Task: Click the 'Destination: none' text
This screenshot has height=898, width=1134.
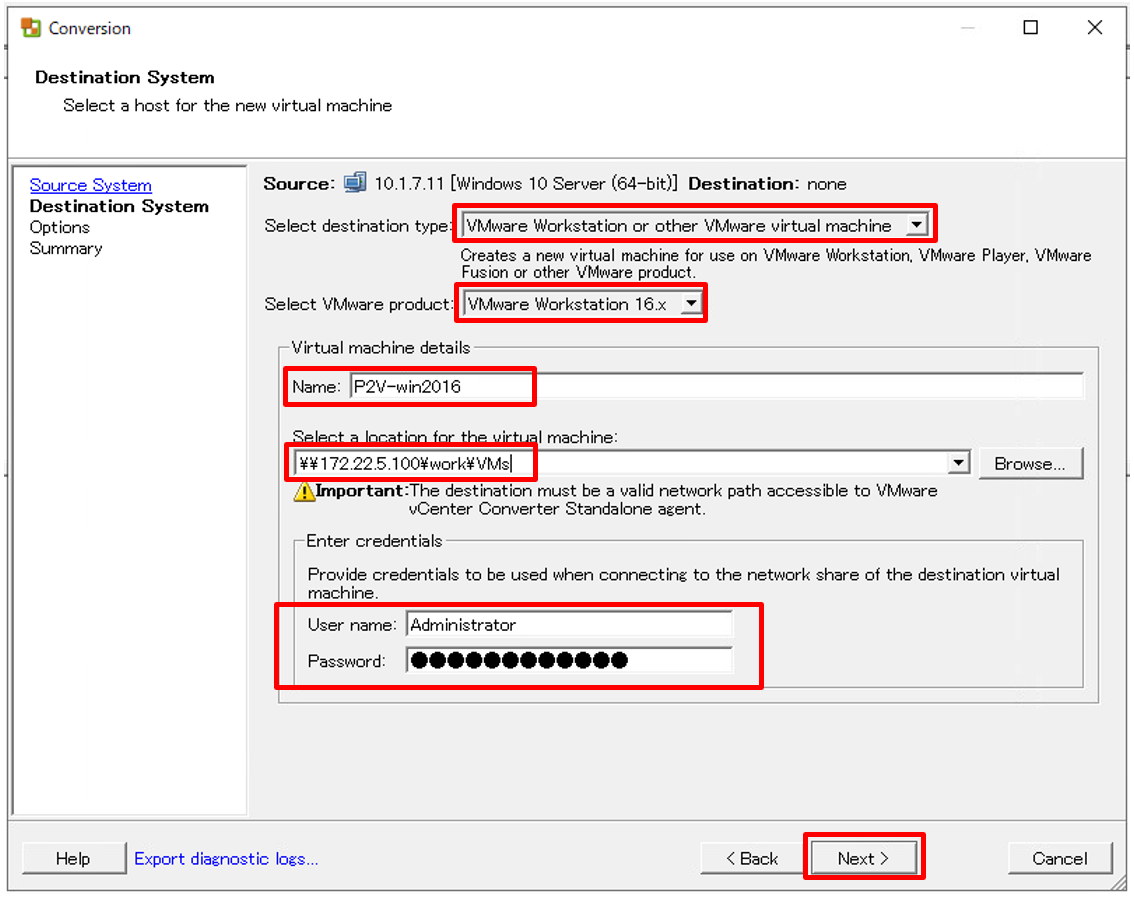Action: pyautogui.click(x=767, y=184)
